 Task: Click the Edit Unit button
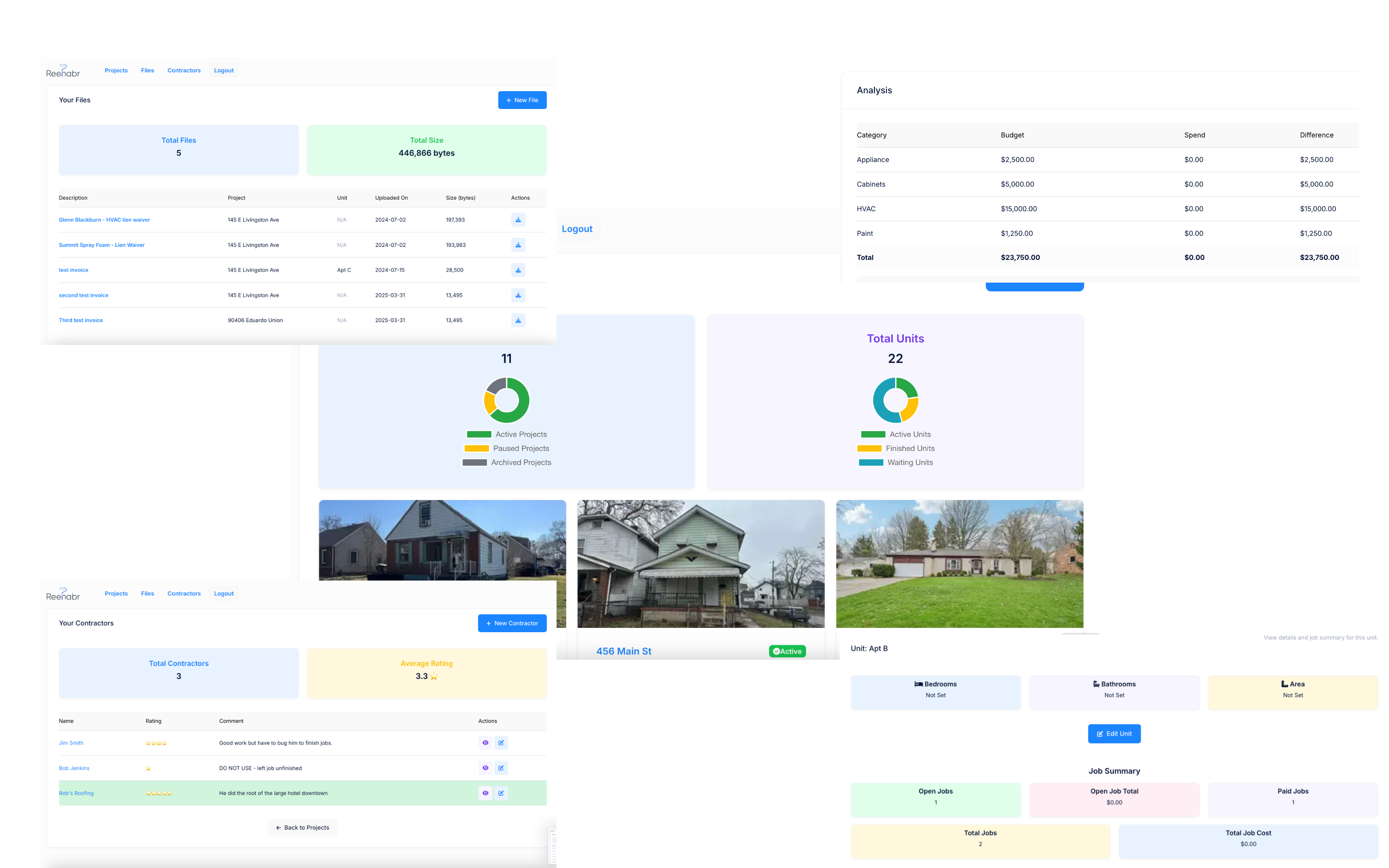[x=1114, y=733]
